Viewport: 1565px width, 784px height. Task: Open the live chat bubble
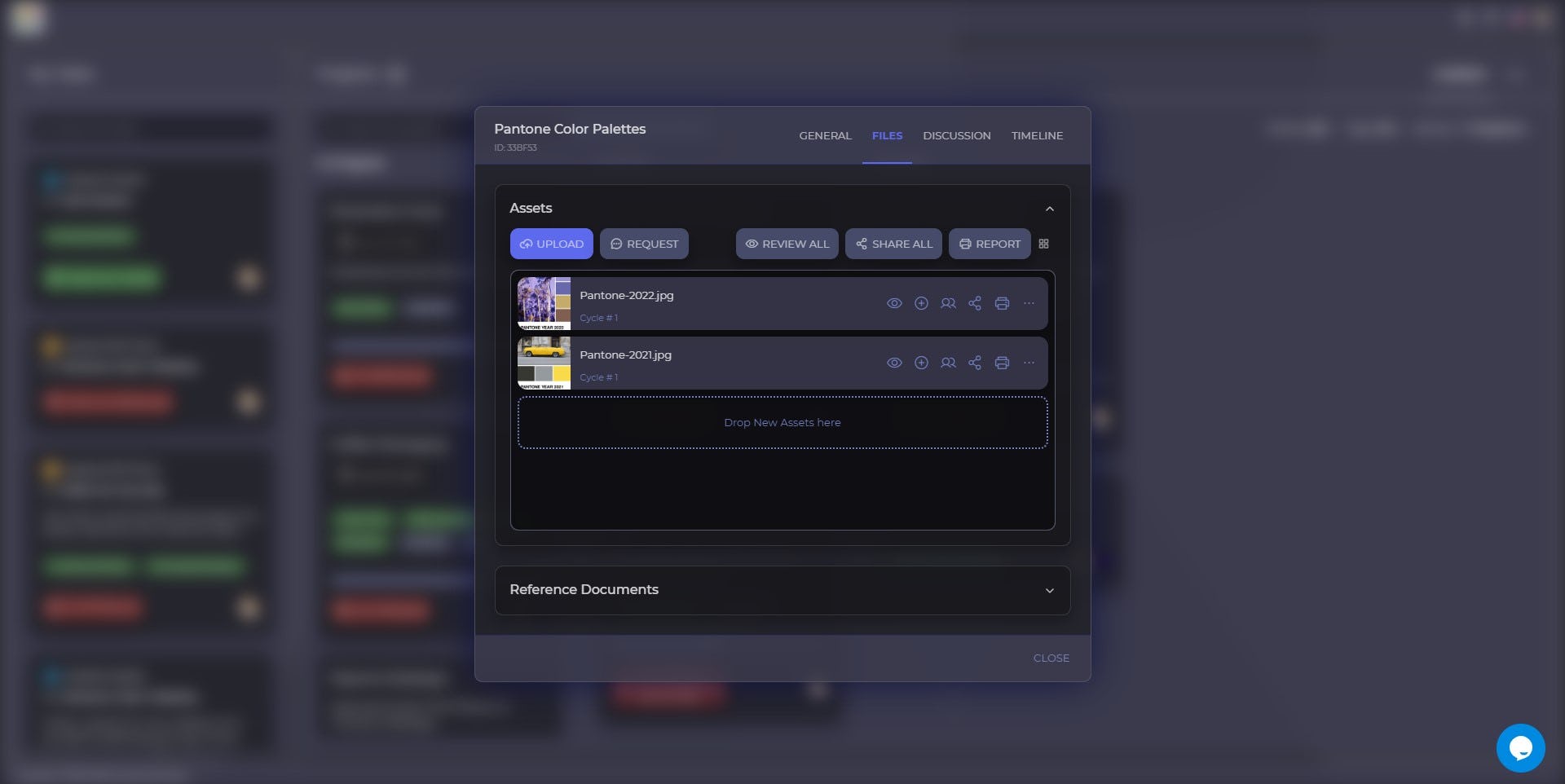pos(1521,747)
